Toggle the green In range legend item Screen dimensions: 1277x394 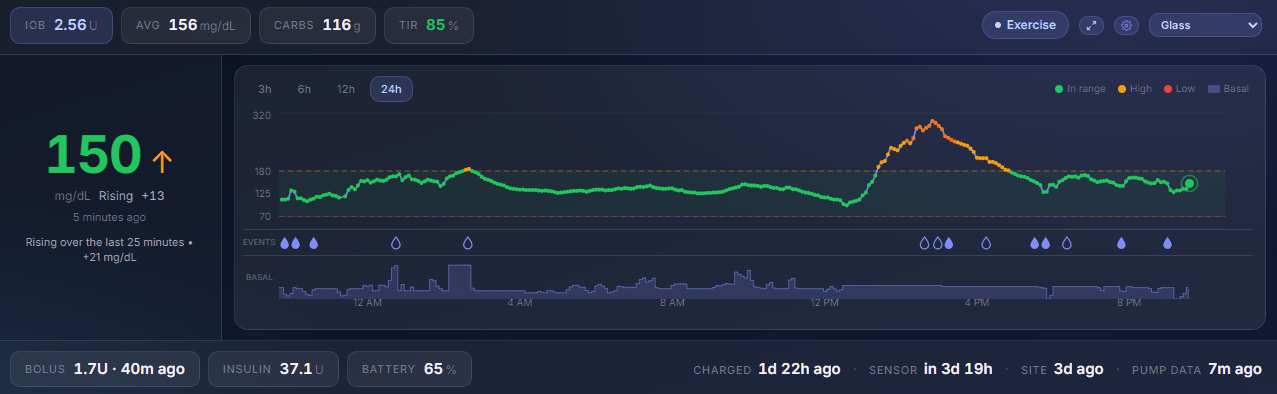tap(1080, 89)
